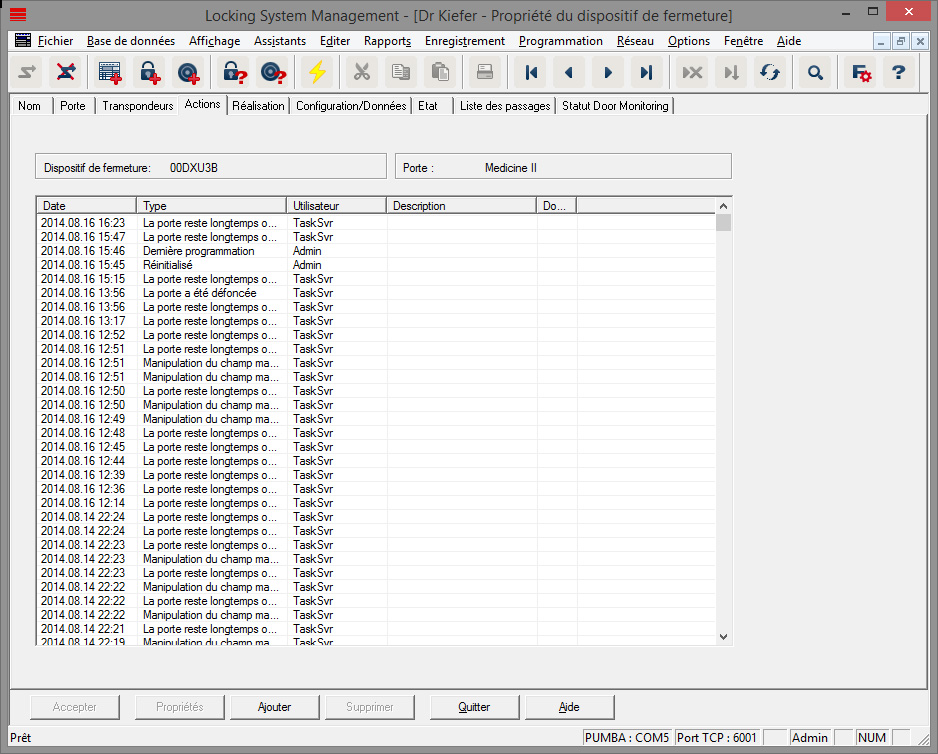Viewport: 938px width, 754px height.
Task: Open the Programmation menu
Action: 560,41
